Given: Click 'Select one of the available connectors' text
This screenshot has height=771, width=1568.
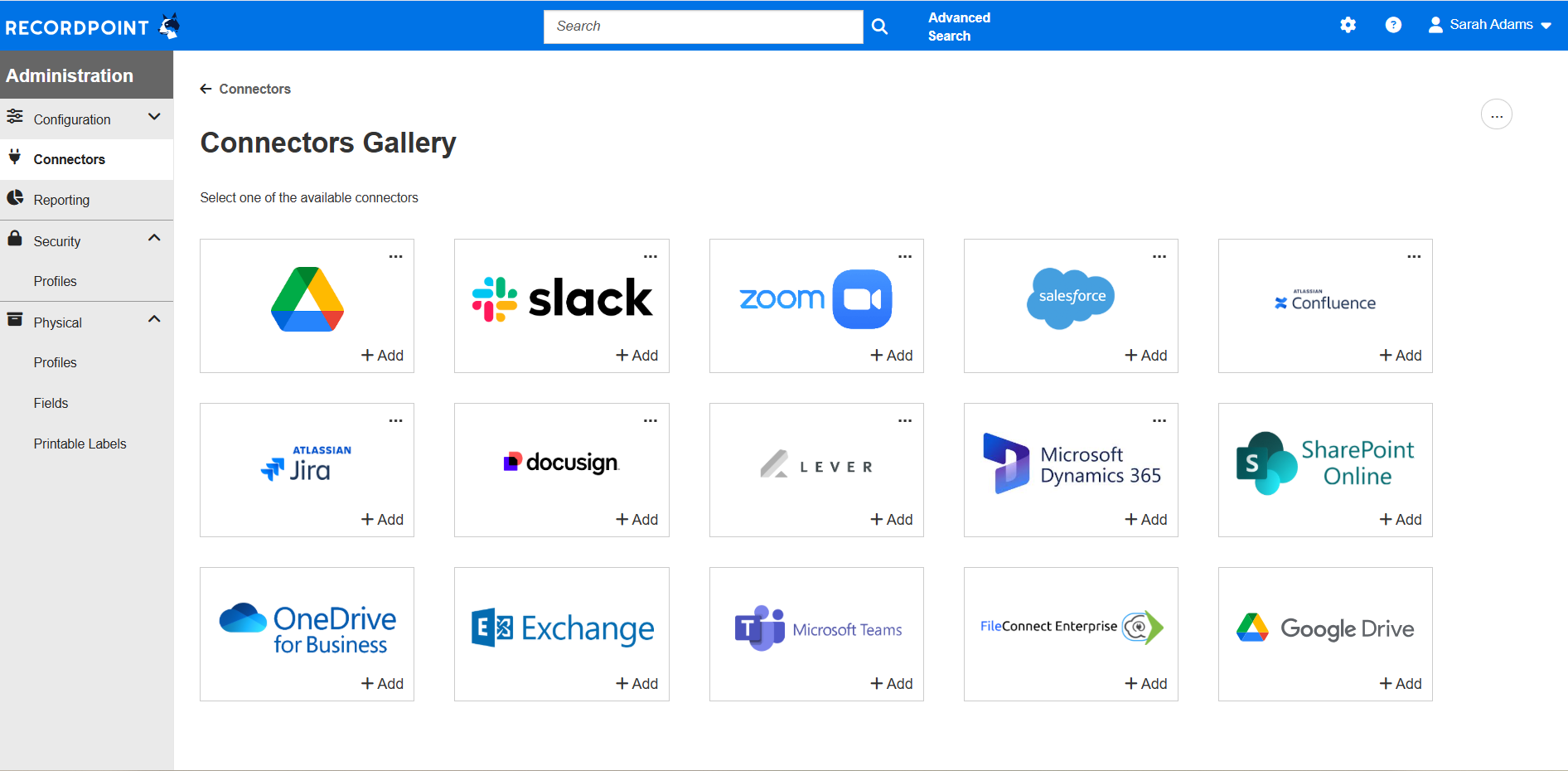Looking at the screenshot, I should [309, 198].
